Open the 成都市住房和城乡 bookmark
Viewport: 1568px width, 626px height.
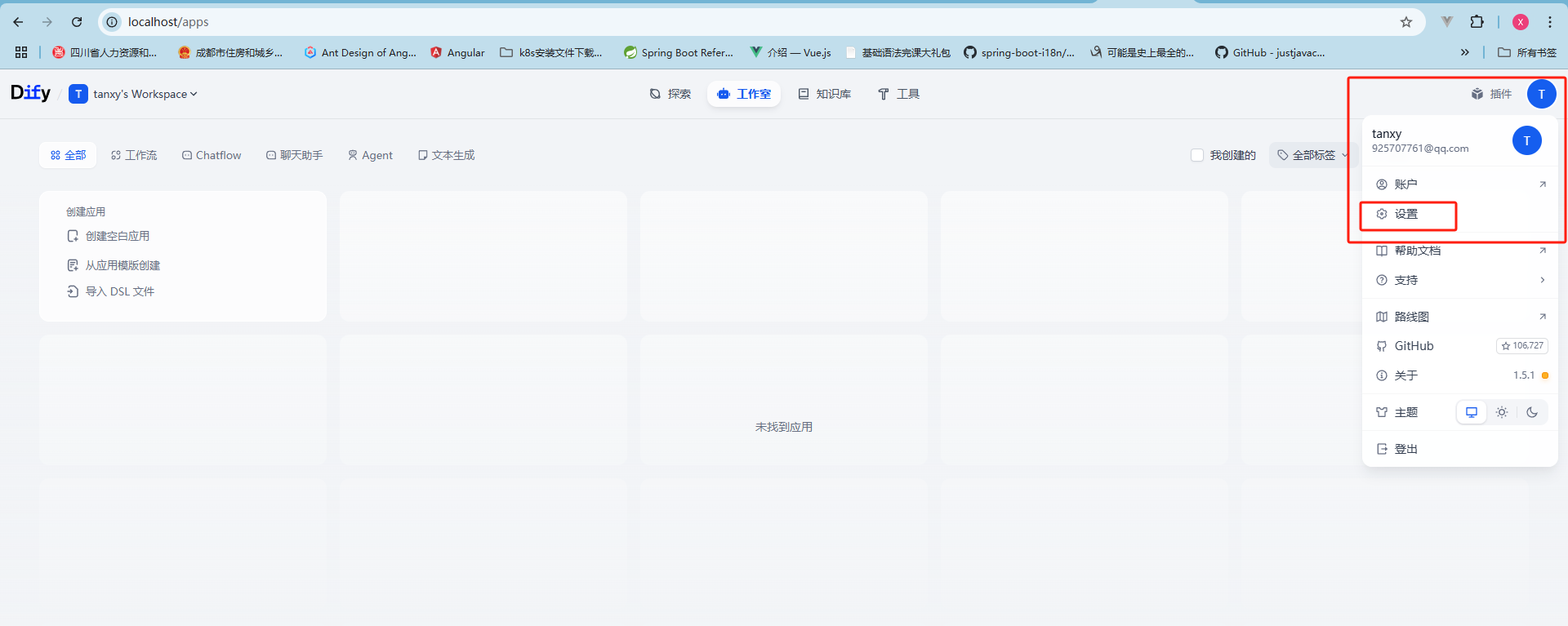[230, 52]
